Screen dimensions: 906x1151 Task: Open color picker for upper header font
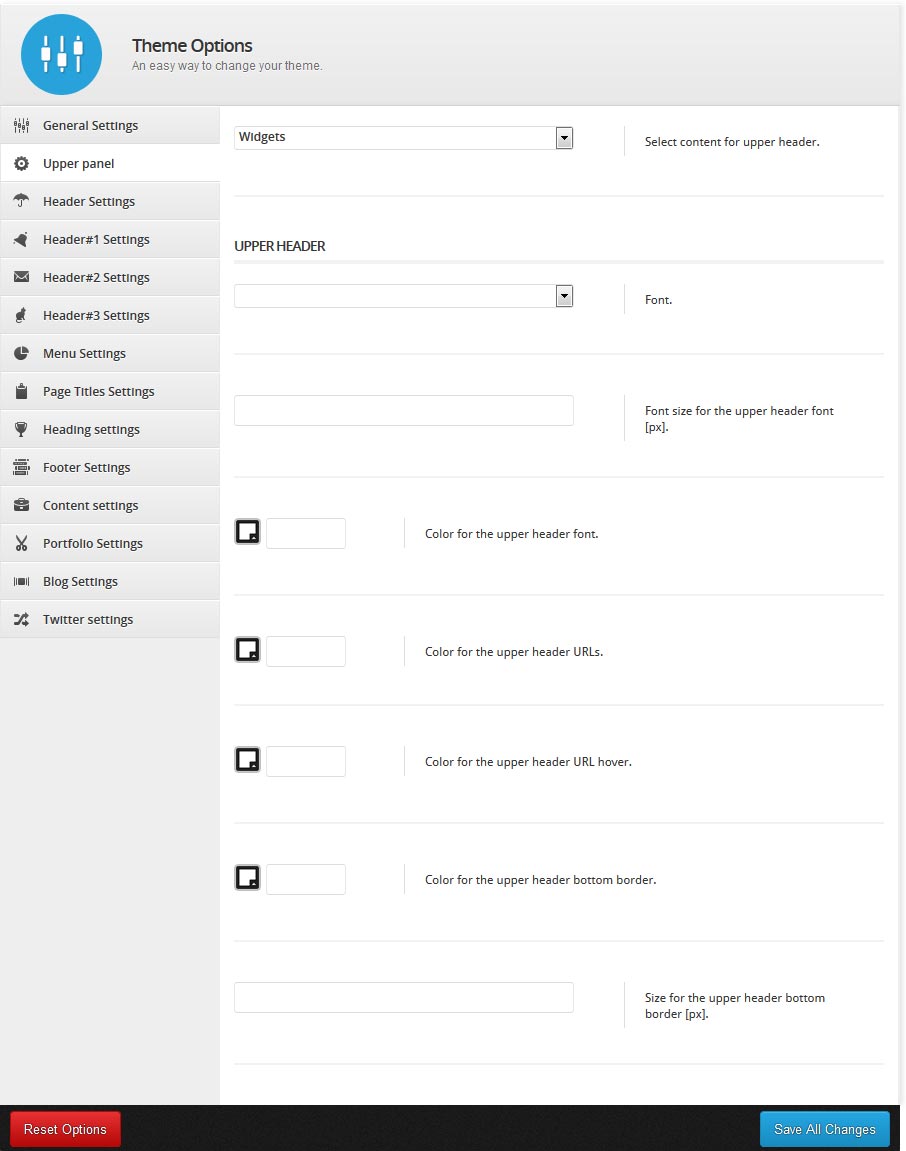click(247, 531)
